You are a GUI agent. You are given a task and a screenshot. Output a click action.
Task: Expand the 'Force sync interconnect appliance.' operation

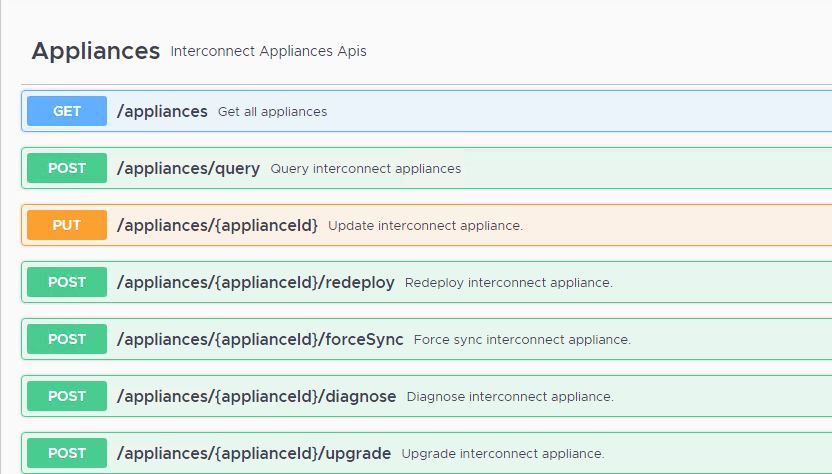pyautogui.click(x=521, y=340)
